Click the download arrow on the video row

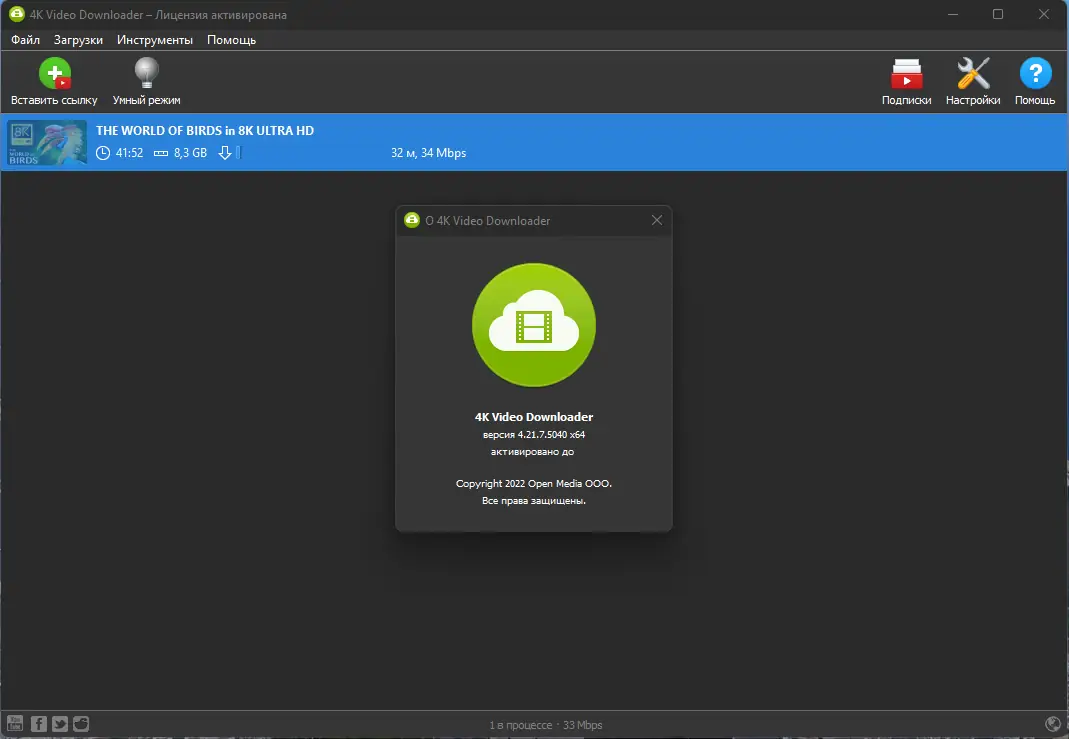226,153
